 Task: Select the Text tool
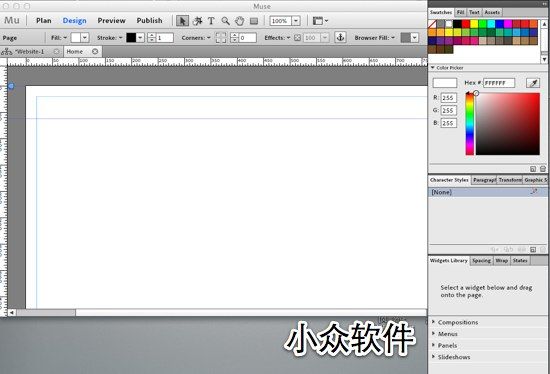[211, 21]
